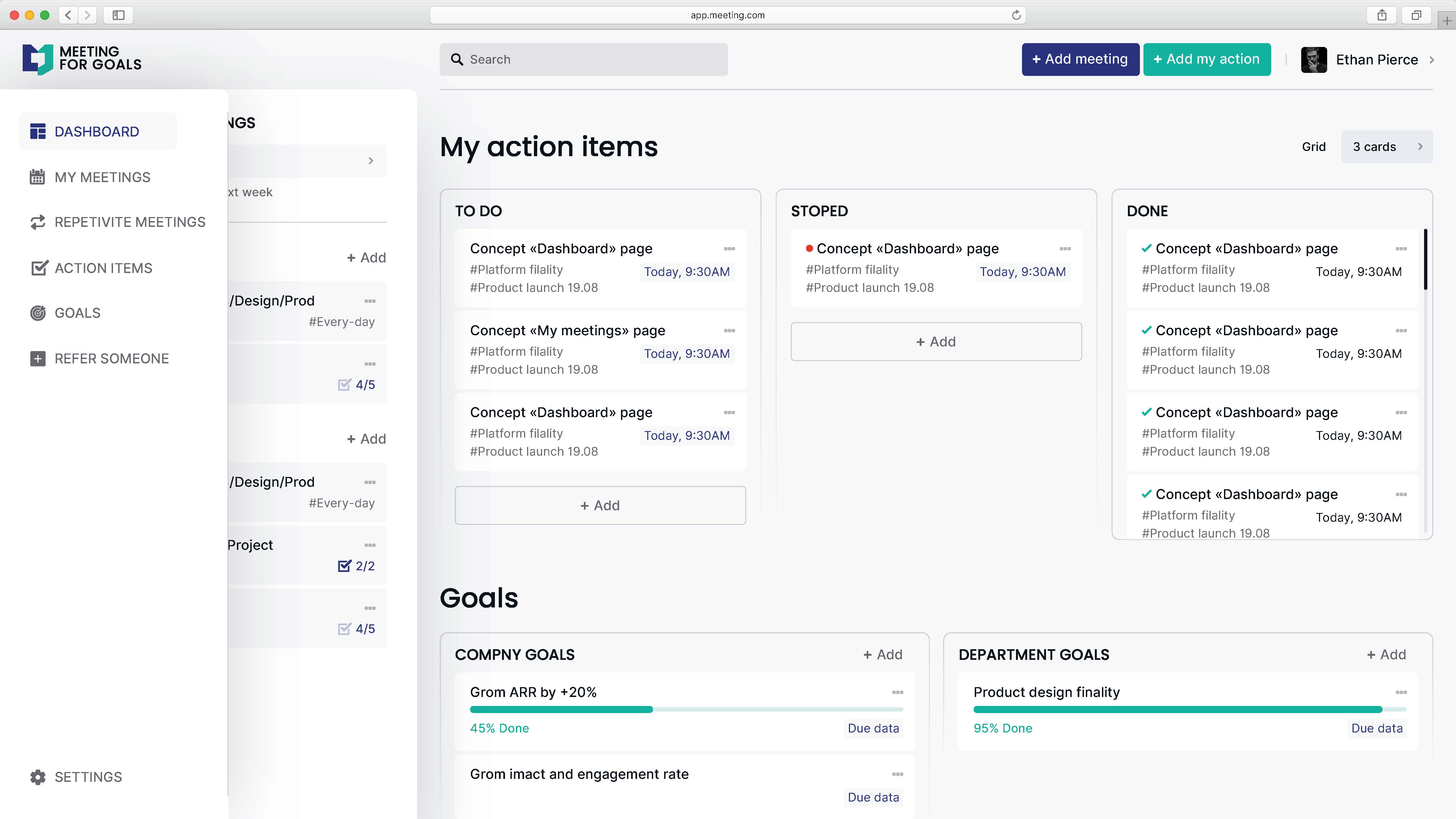The height and width of the screenshot is (819, 1456).
Task: Open Settings at sidebar bottom
Action: click(x=76, y=777)
